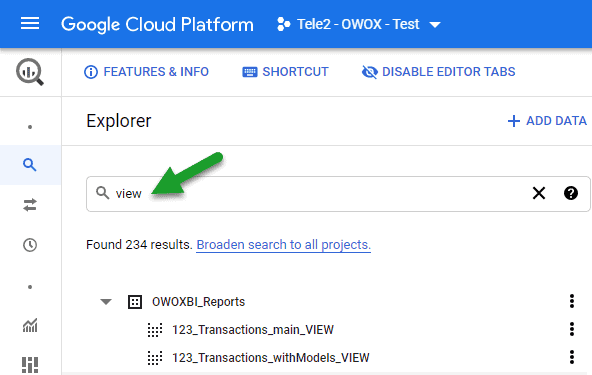Image resolution: width=592 pixels, height=375 pixels.
Task: Open the BI Engine bars icon in sidebar
Action: pyautogui.click(x=30, y=365)
